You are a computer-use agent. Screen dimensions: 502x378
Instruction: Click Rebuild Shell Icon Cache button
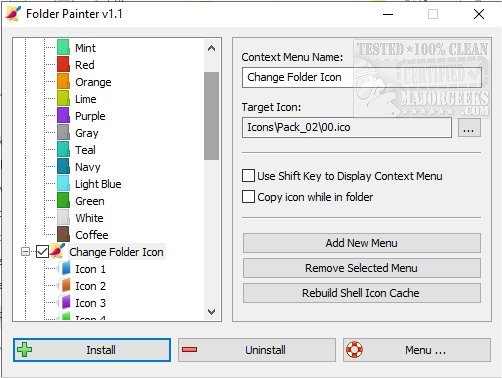pyautogui.click(x=362, y=293)
